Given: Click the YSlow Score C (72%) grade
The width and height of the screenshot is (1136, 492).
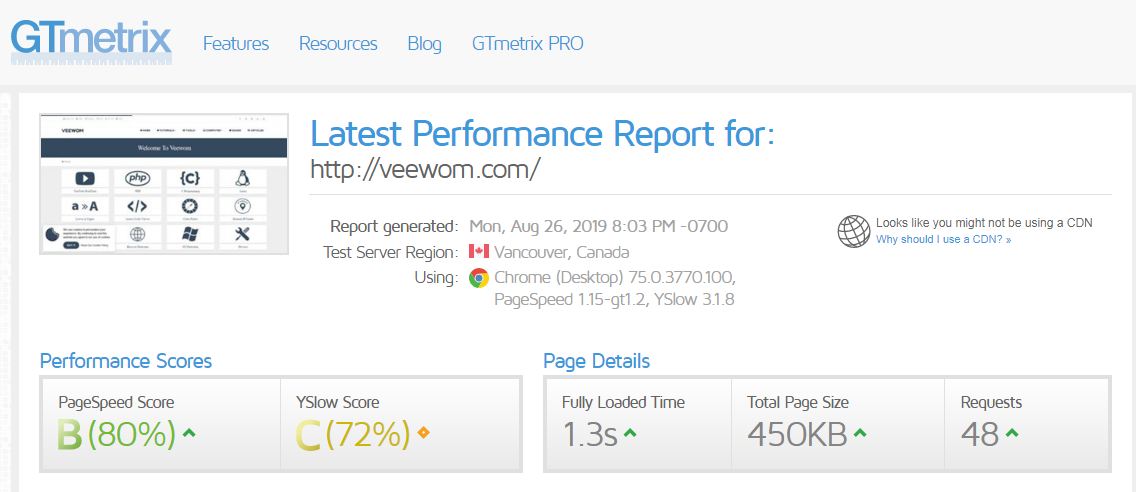Looking at the screenshot, I should (x=354, y=435).
